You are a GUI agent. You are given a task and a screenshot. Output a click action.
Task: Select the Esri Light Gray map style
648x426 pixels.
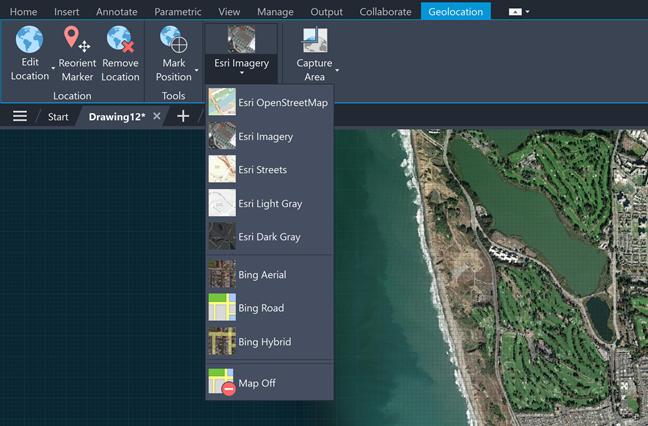(x=269, y=203)
